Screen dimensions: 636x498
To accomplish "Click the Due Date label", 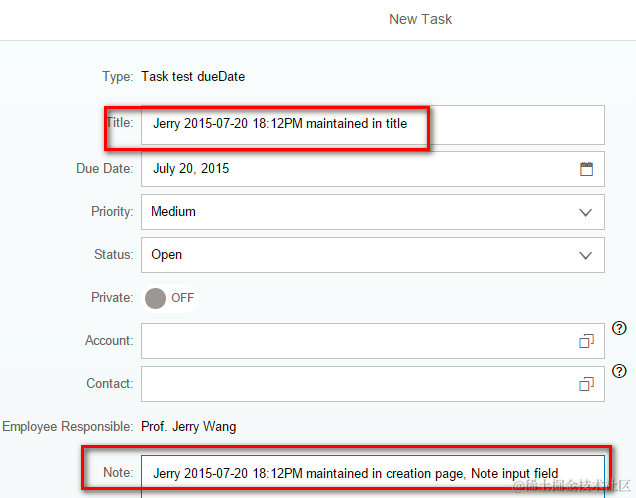I will coord(105,169).
